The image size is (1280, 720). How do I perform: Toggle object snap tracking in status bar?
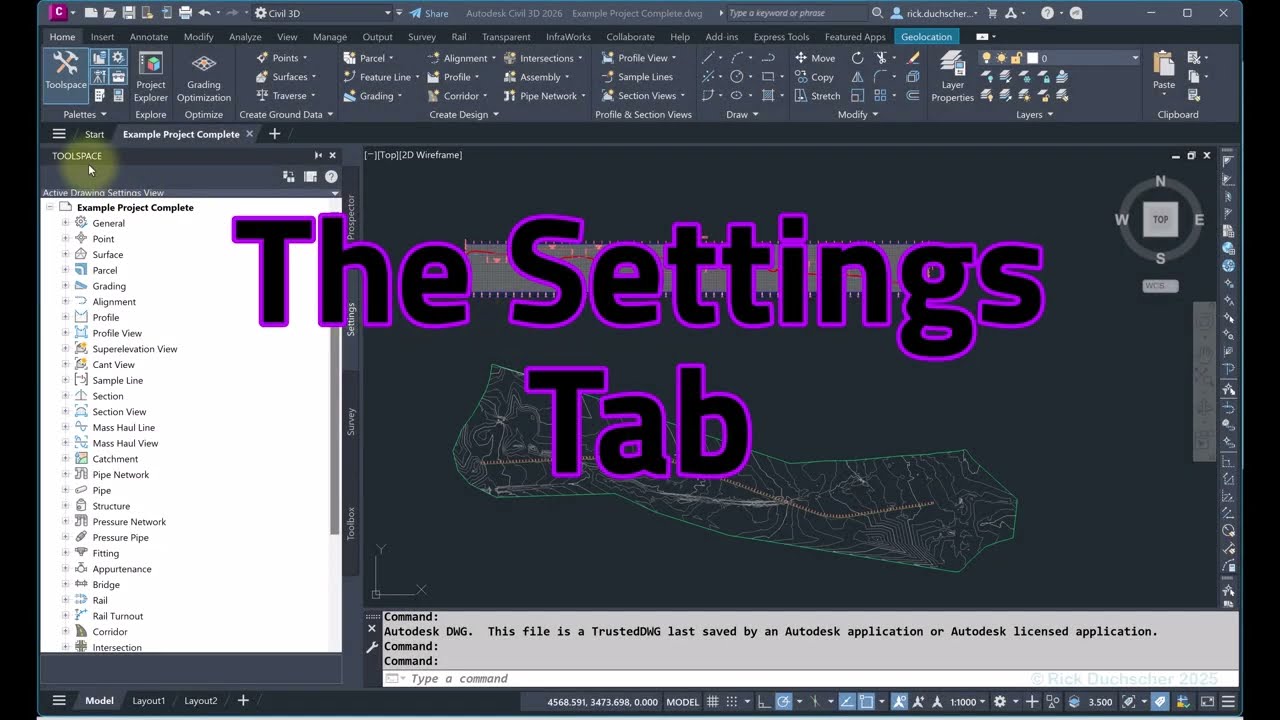tap(846, 701)
